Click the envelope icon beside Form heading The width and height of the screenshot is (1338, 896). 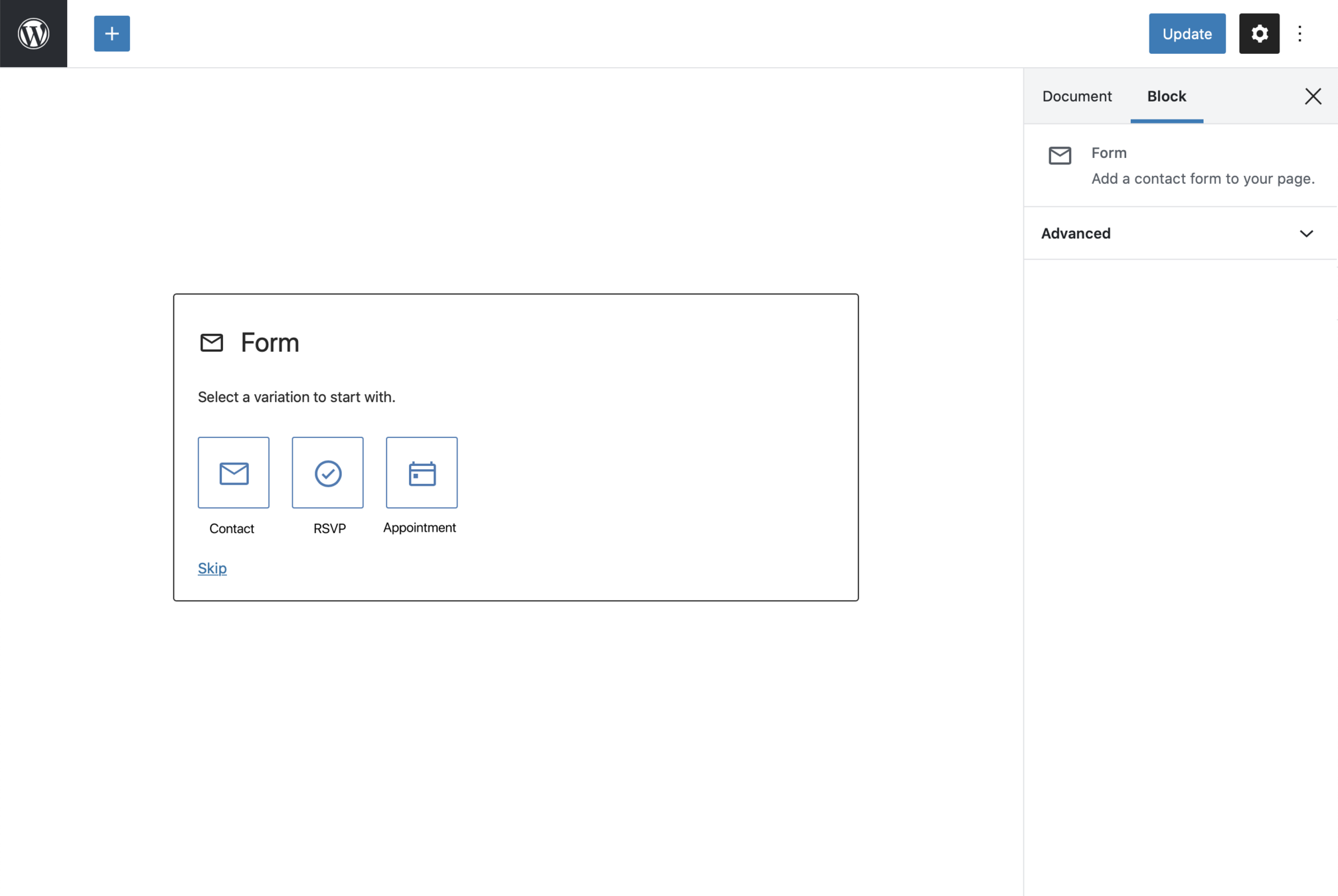[x=212, y=342]
